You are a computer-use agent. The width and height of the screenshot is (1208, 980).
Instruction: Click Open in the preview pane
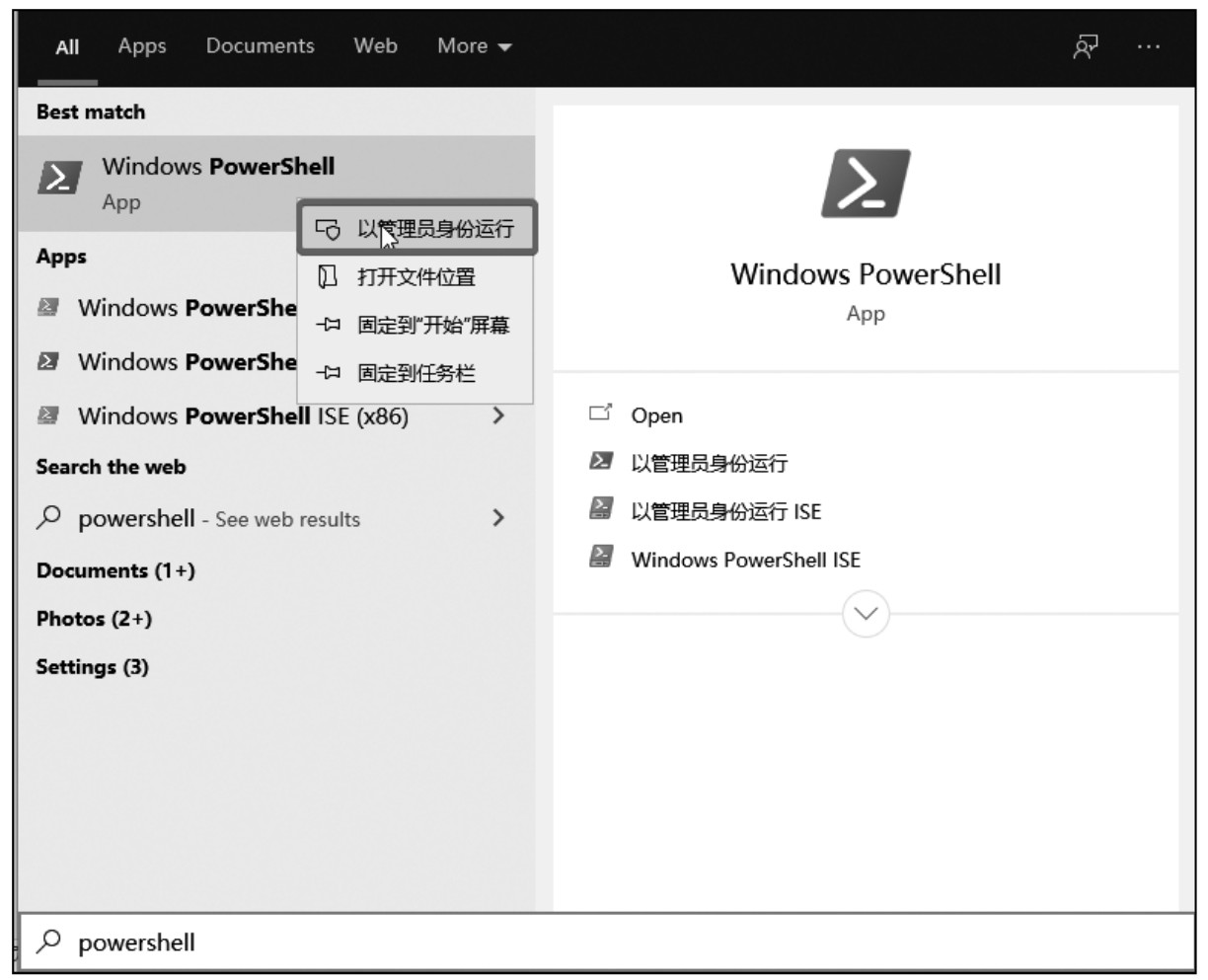[657, 415]
